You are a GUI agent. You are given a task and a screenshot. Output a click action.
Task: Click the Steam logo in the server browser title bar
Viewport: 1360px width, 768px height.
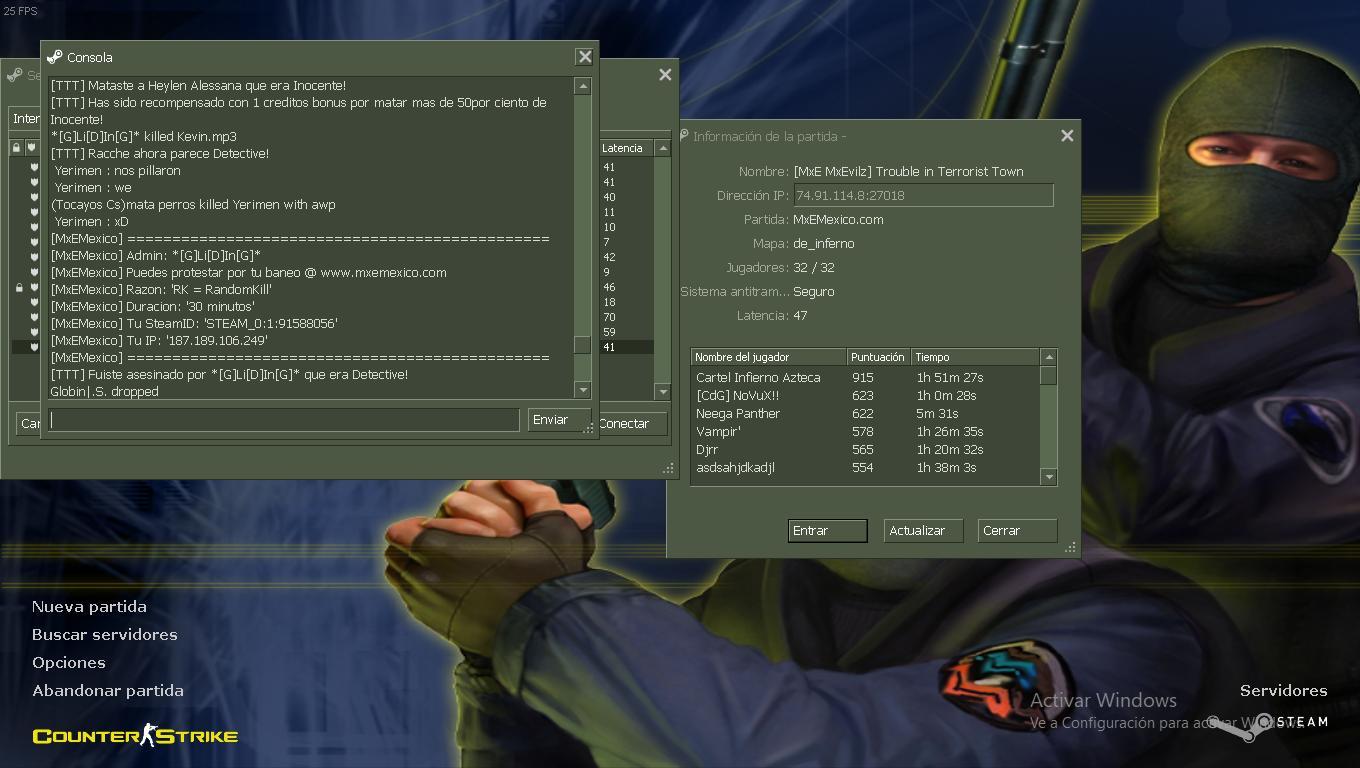[x=13, y=75]
